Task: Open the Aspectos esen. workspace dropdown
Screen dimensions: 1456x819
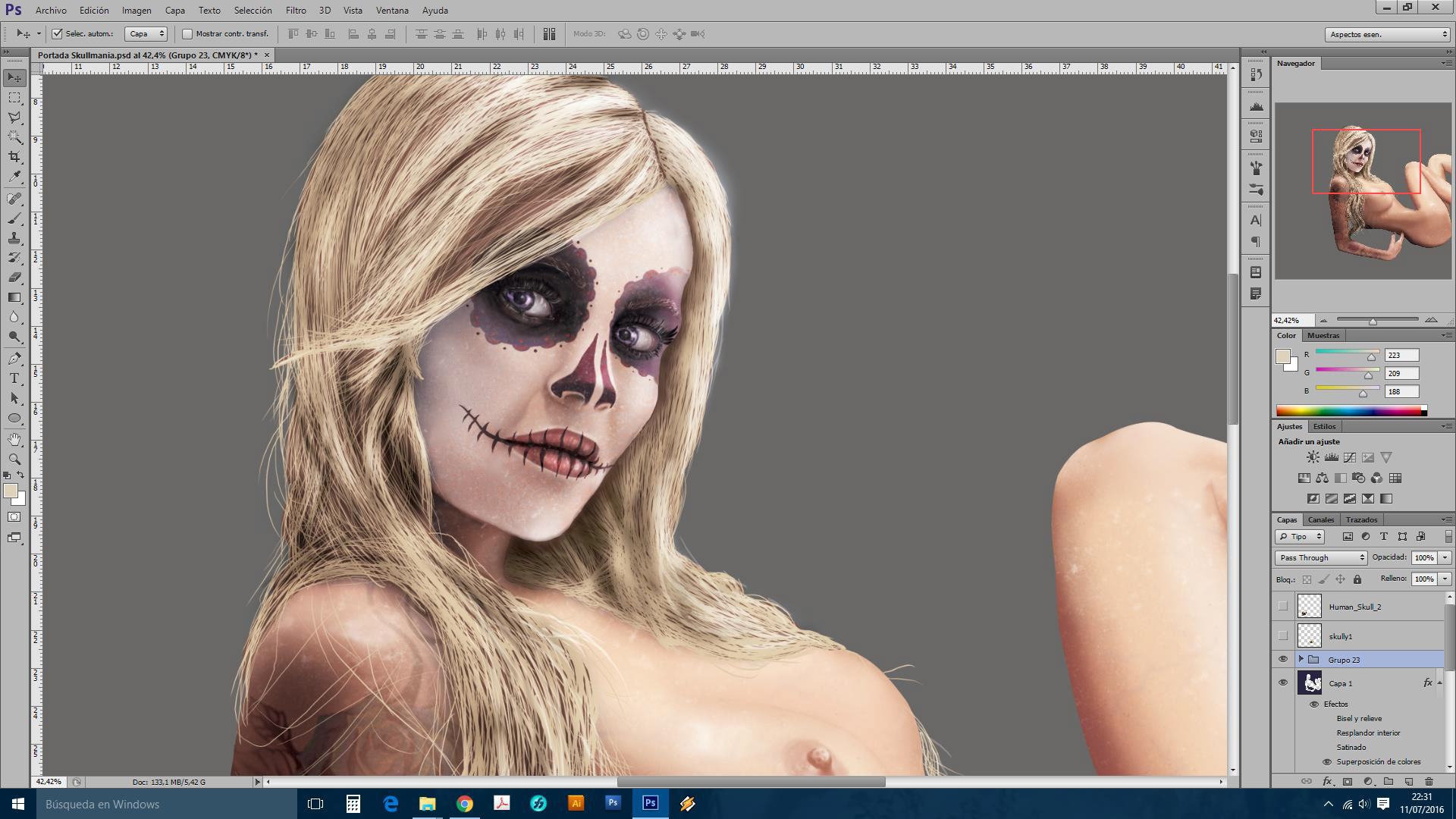Action: (1387, 34)
